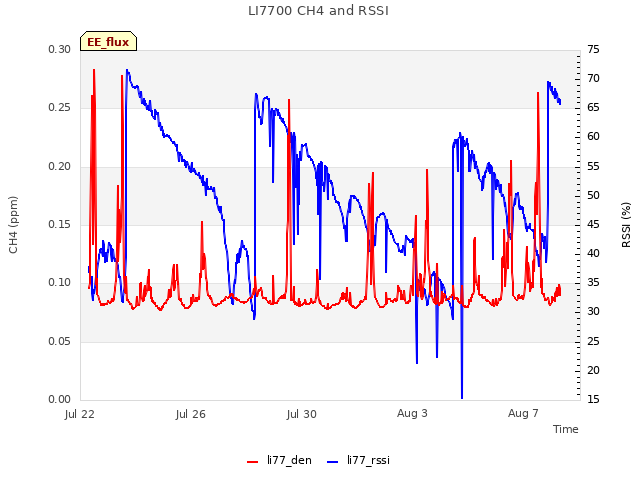Click the 0.15 CH4 axis value
640x480 pixels.
tap(60, 225)
